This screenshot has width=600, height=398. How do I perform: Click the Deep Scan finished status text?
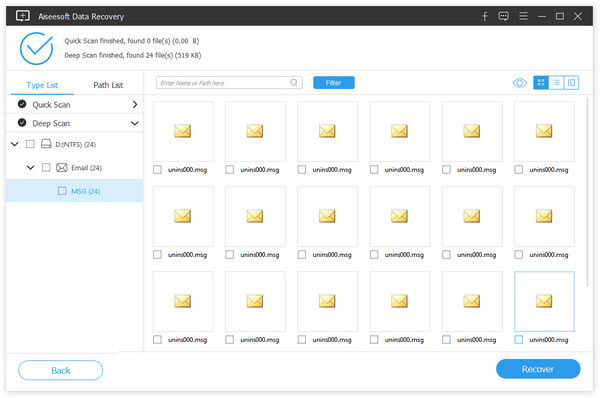point(132,55)
